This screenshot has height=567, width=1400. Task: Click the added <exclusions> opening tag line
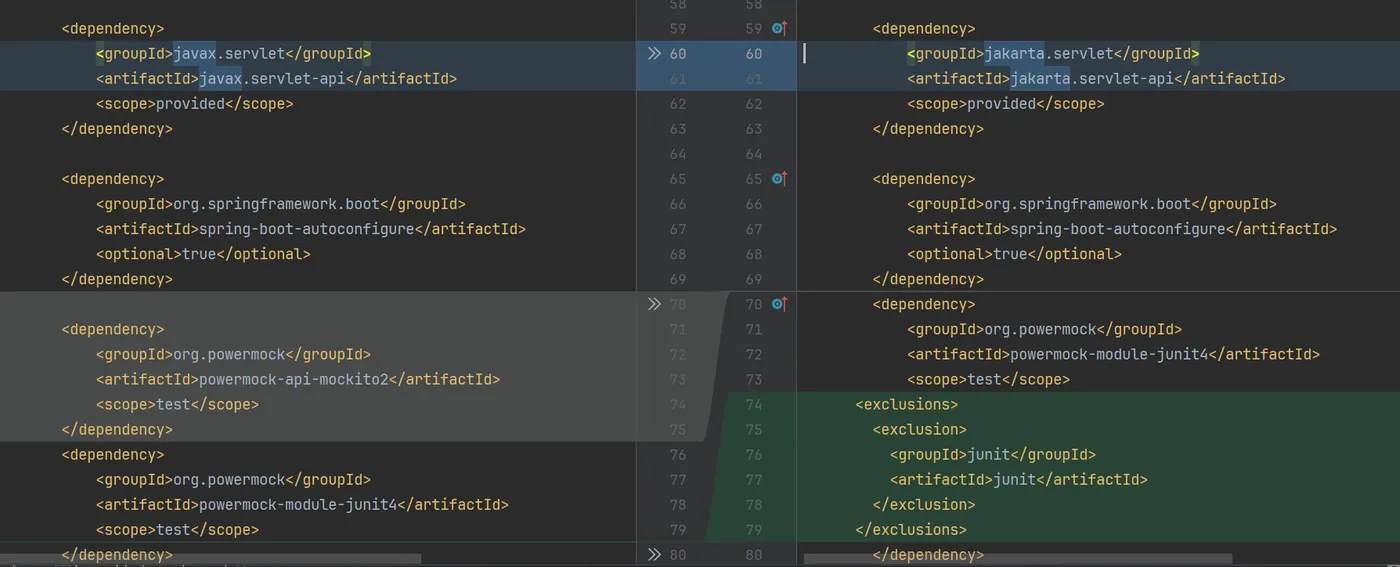tap(906, 404)
